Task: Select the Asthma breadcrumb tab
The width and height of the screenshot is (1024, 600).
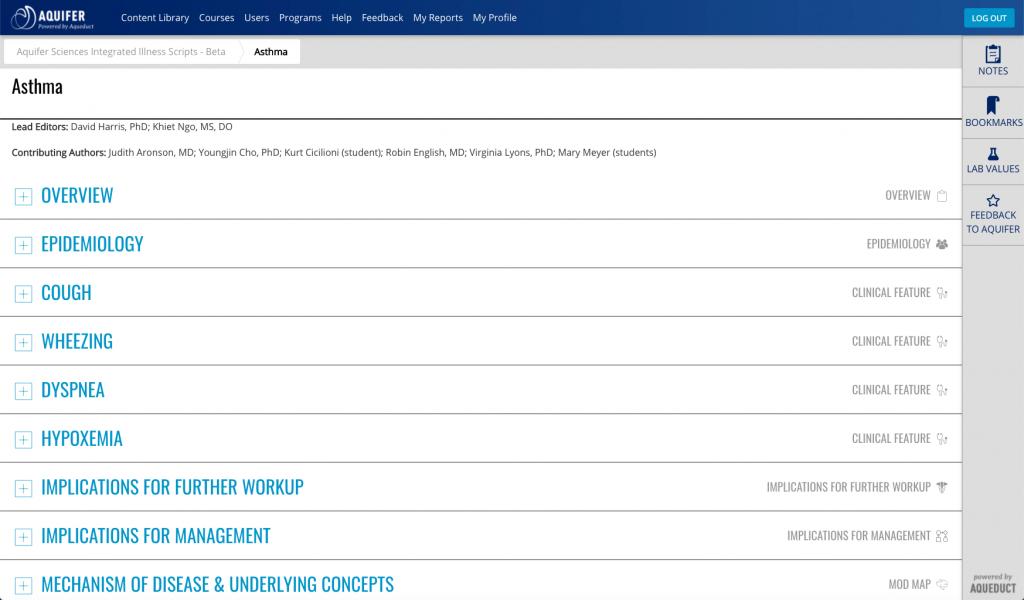Action: pyautogui.click(x=270, y=52)
